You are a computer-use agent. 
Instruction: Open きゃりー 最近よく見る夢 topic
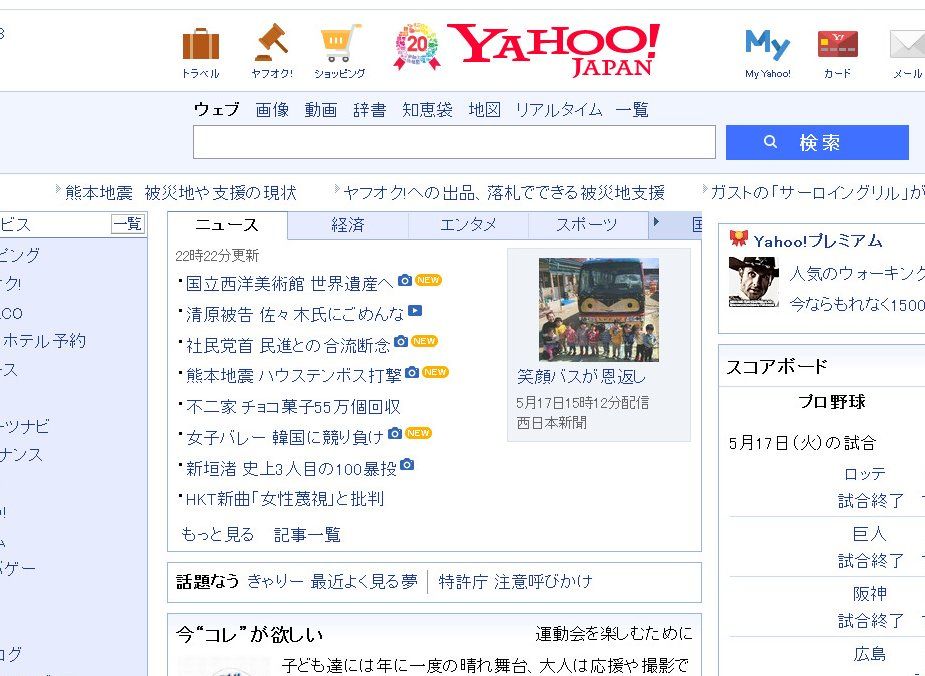[332, 582]
